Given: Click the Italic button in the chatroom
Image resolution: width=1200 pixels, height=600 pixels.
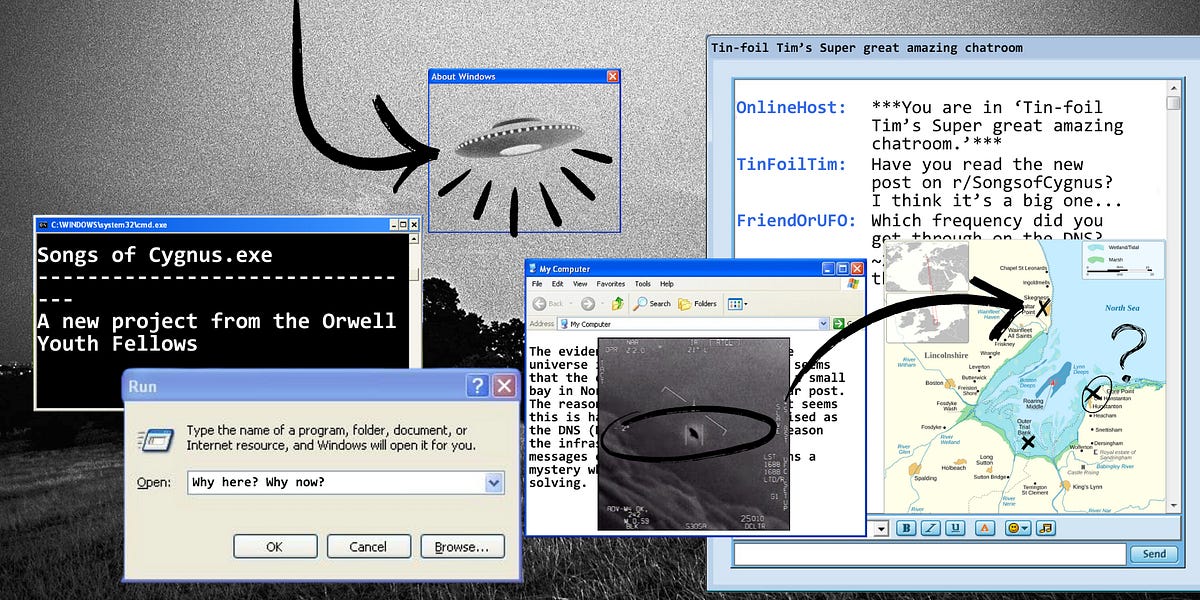Looking at the screenshot, I should coord(931,528).
